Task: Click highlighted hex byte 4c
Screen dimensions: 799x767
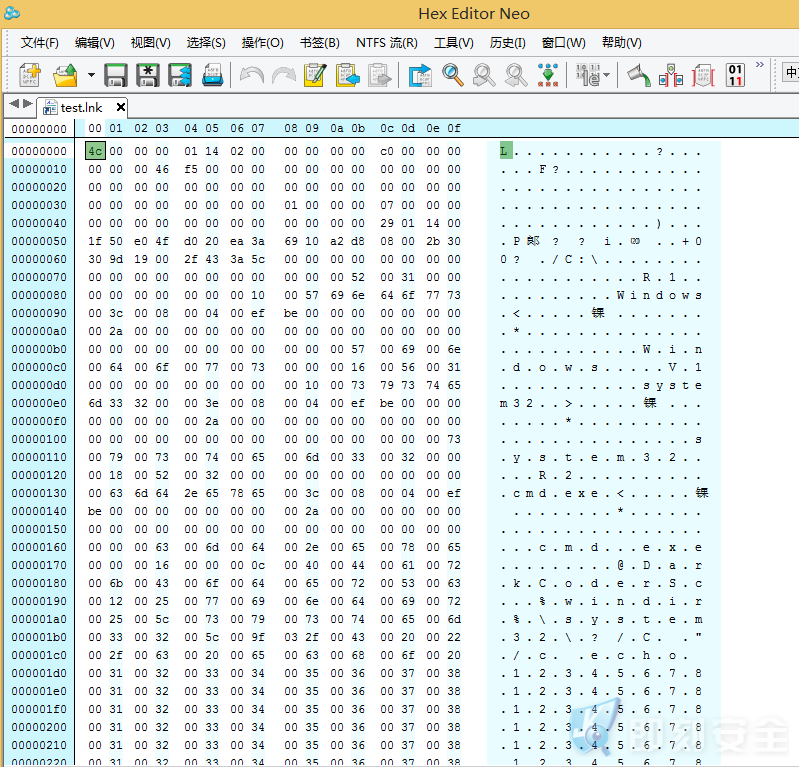Action: tap(95, 151)
